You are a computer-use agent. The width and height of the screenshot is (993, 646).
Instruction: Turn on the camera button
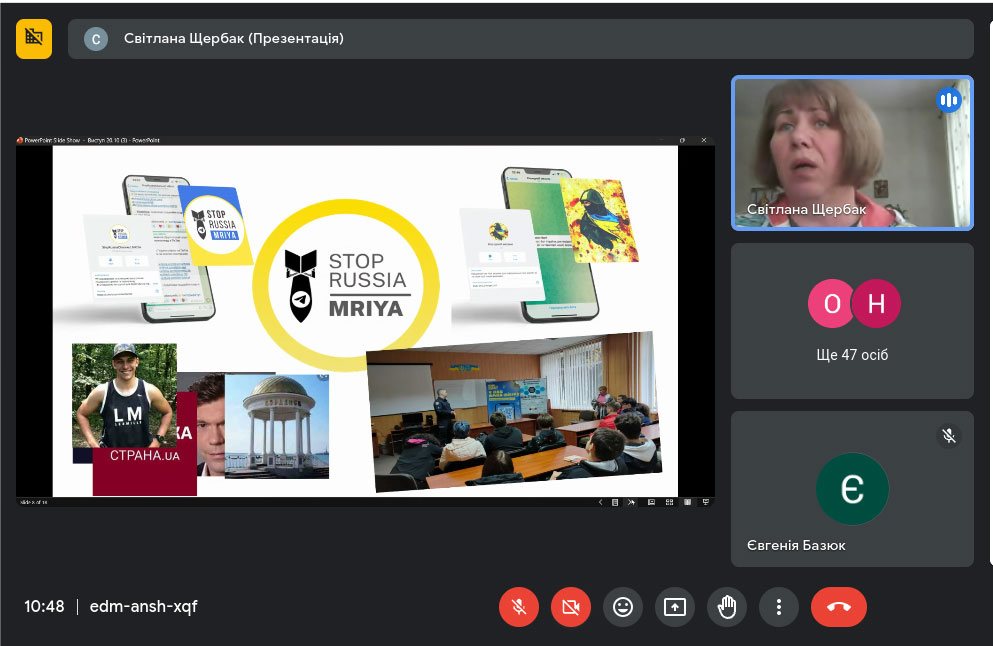coord(571,607)
